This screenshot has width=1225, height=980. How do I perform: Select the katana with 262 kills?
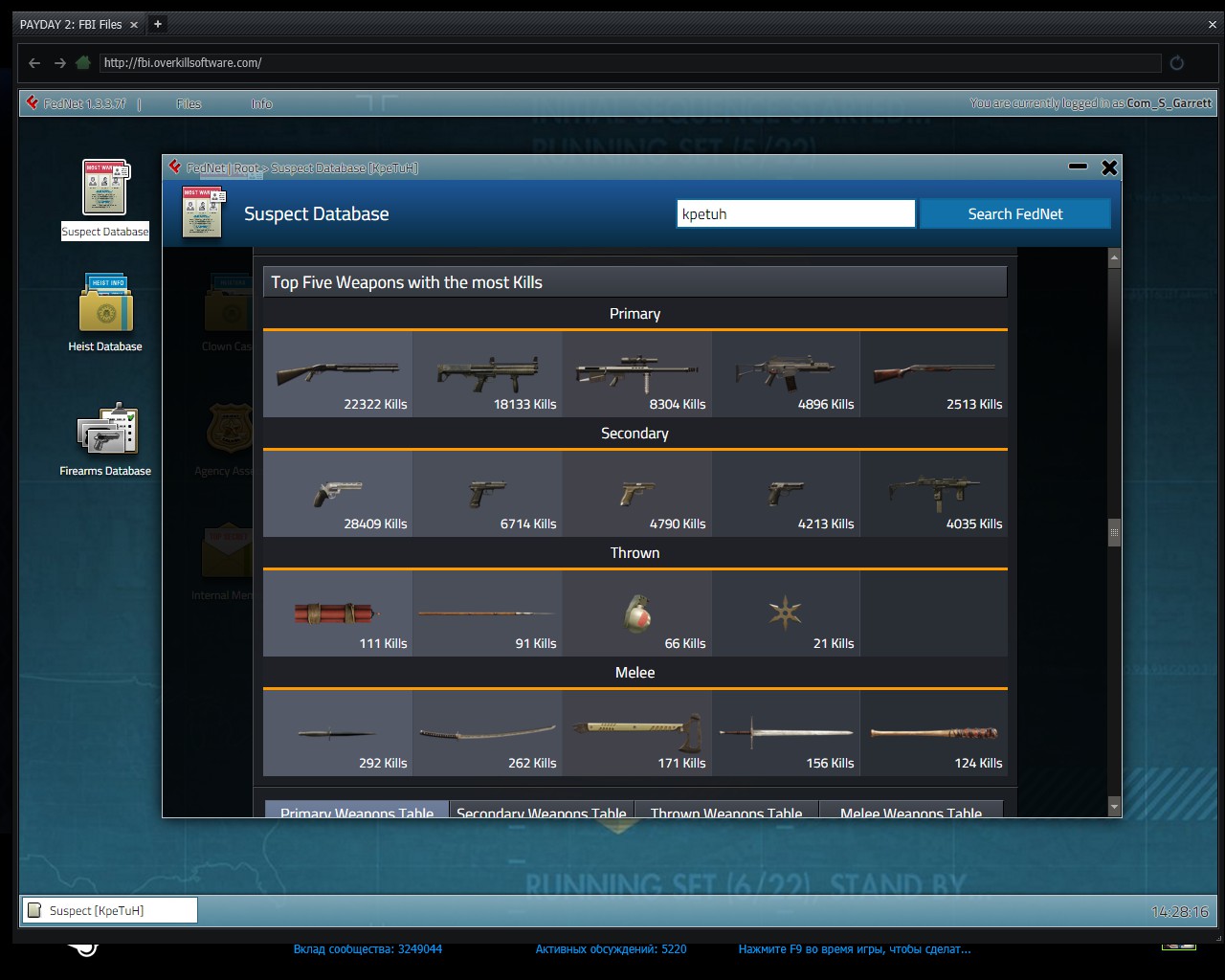(x=487, y=733)
